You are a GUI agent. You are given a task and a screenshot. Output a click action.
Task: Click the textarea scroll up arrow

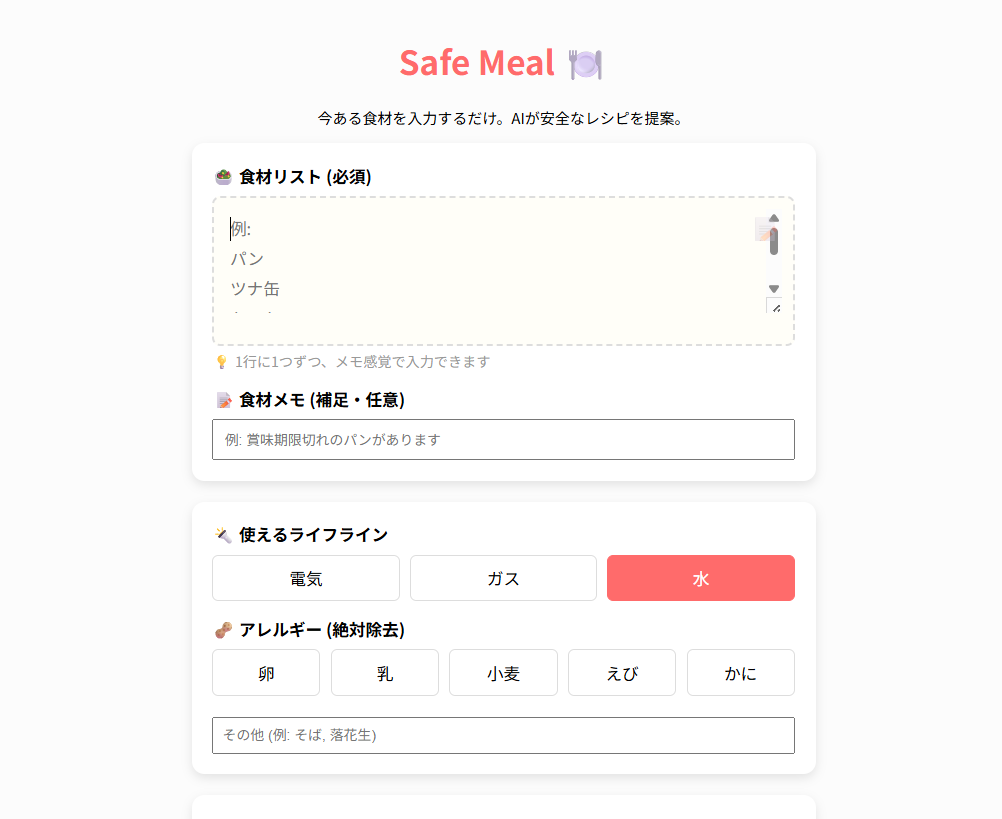[x=774, y=217]
